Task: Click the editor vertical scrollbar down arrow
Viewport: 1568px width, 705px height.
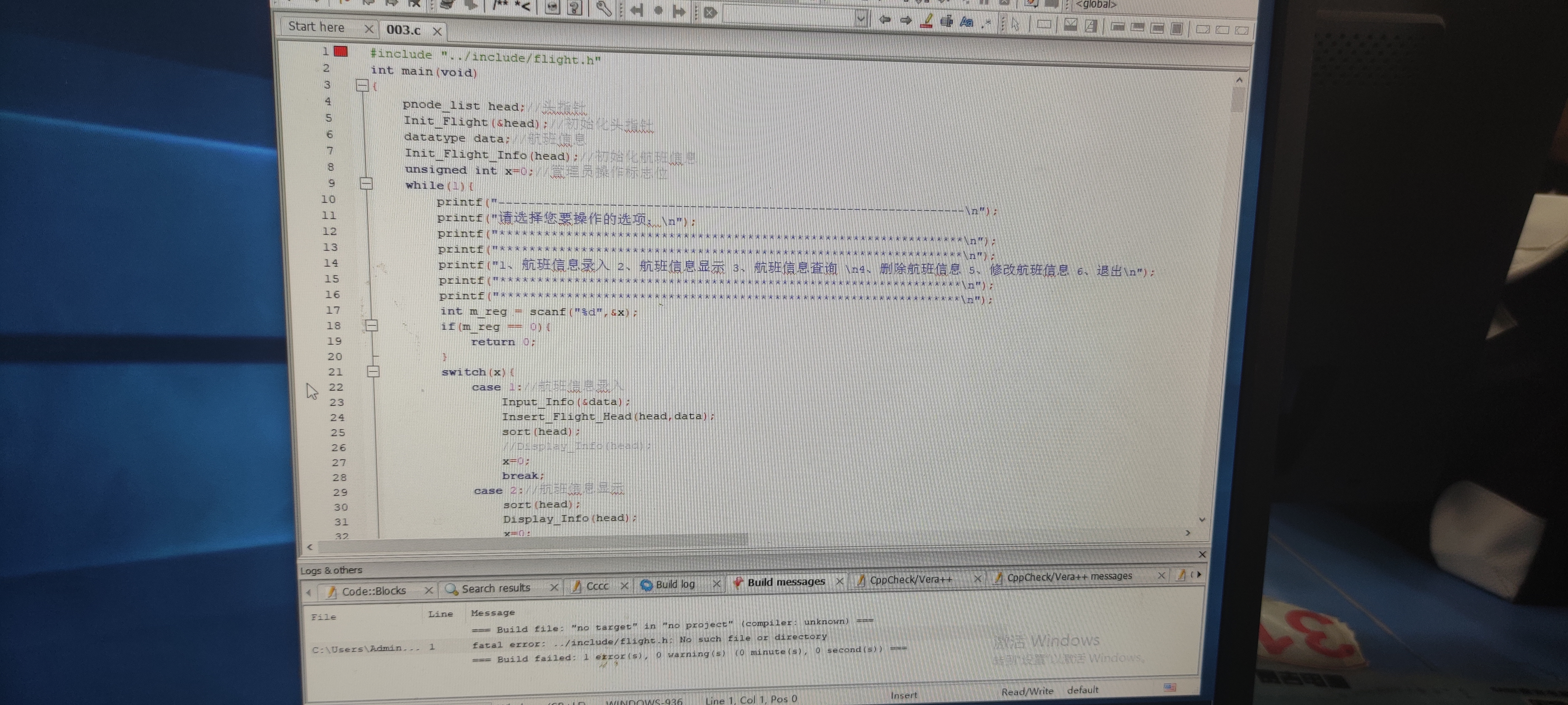Action: [x=1202, y=520]
